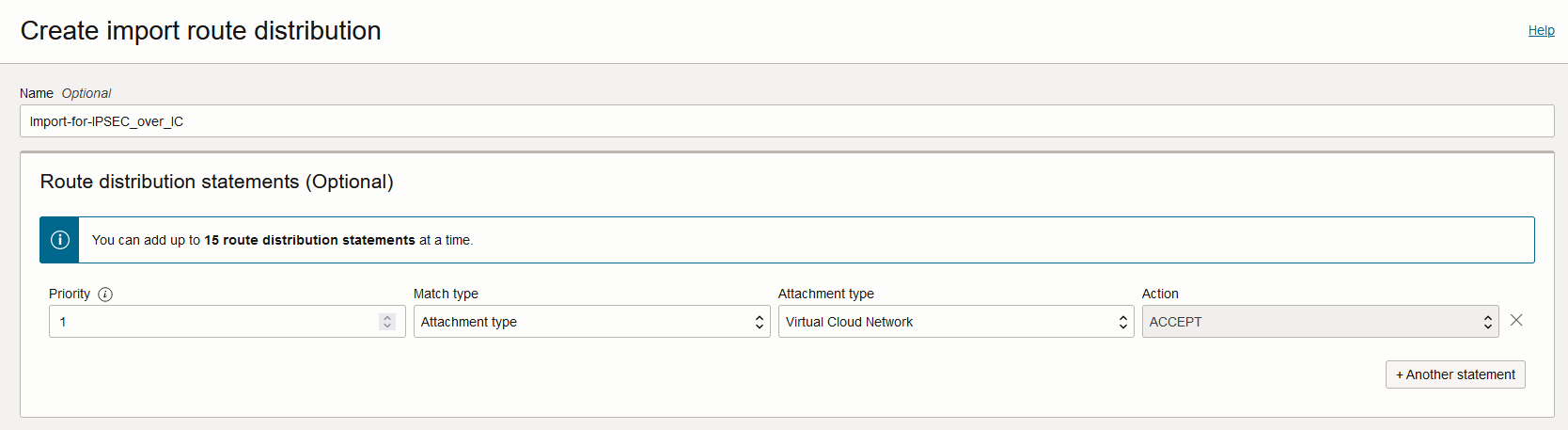1568x430 pixels.
Task: Decrease priority using the stepper down arrow
Action: pyautogui.click(x=387, y=326)
